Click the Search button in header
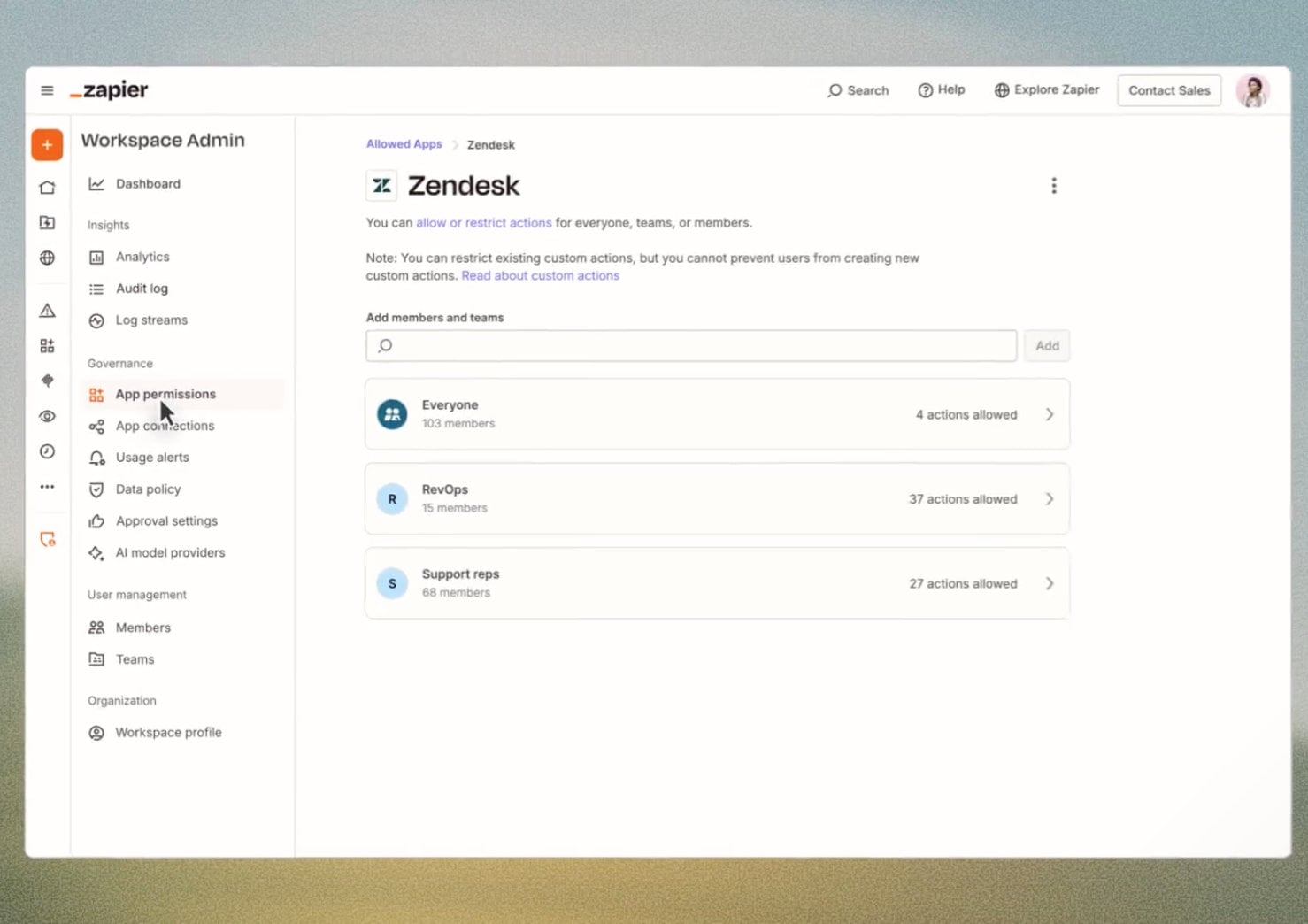 [858, 90]
